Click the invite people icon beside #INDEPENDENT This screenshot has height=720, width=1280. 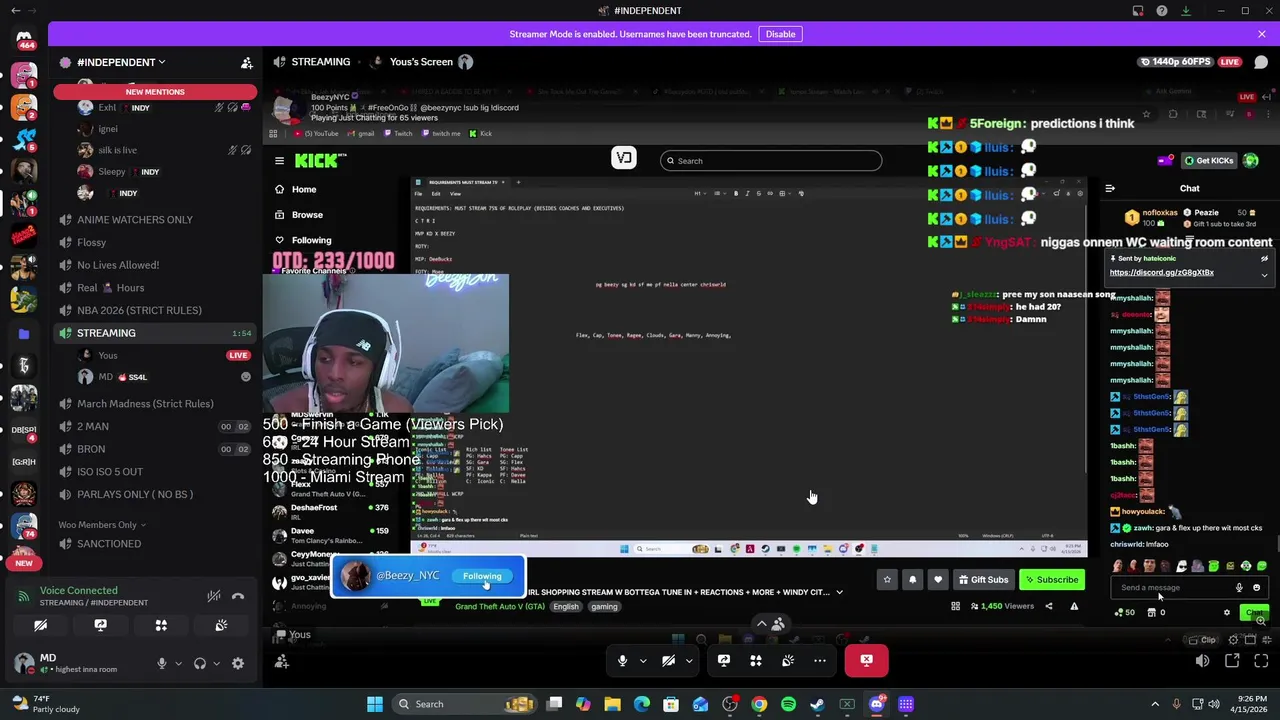coord(246,63)
